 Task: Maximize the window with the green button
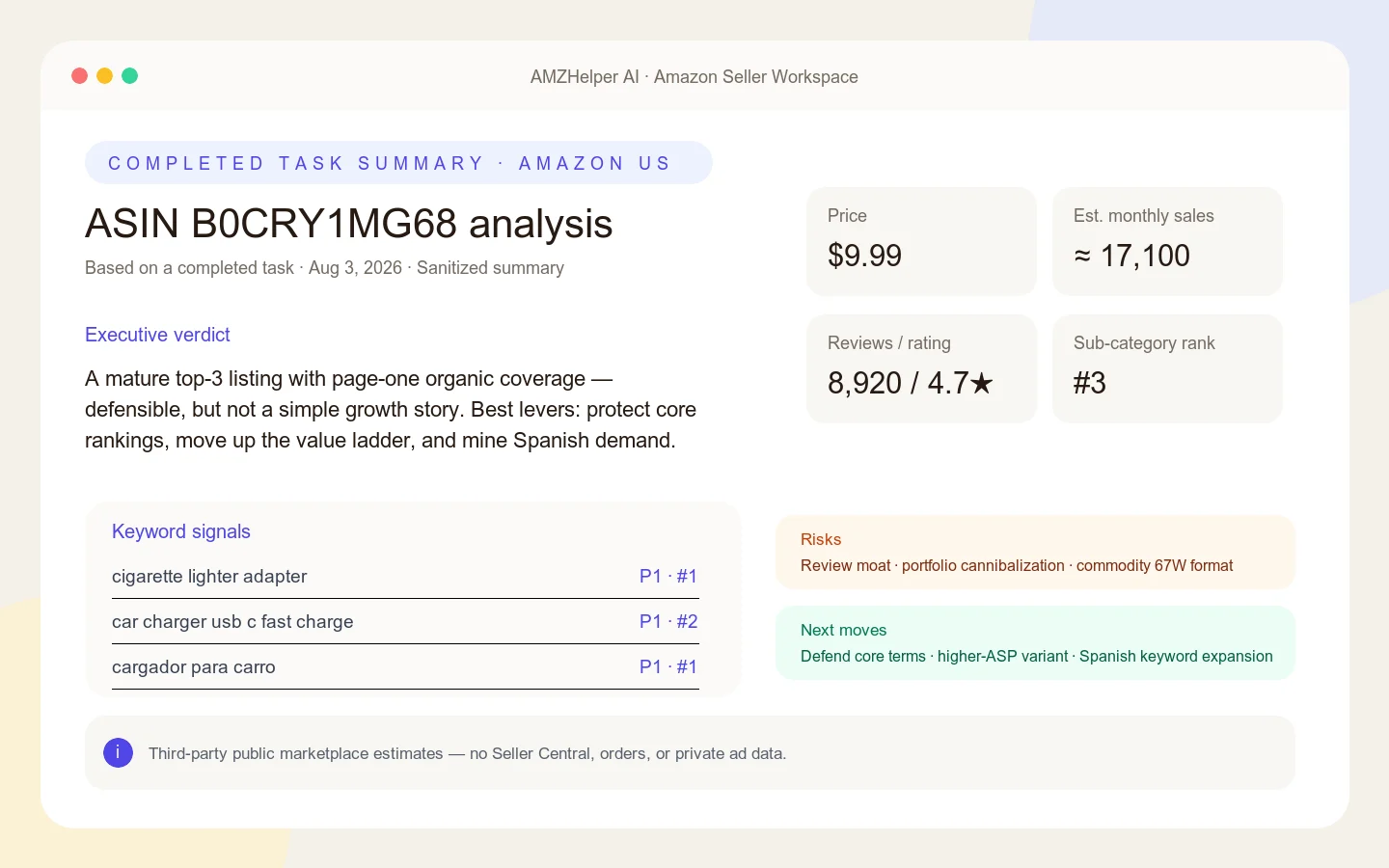[130, 75]
